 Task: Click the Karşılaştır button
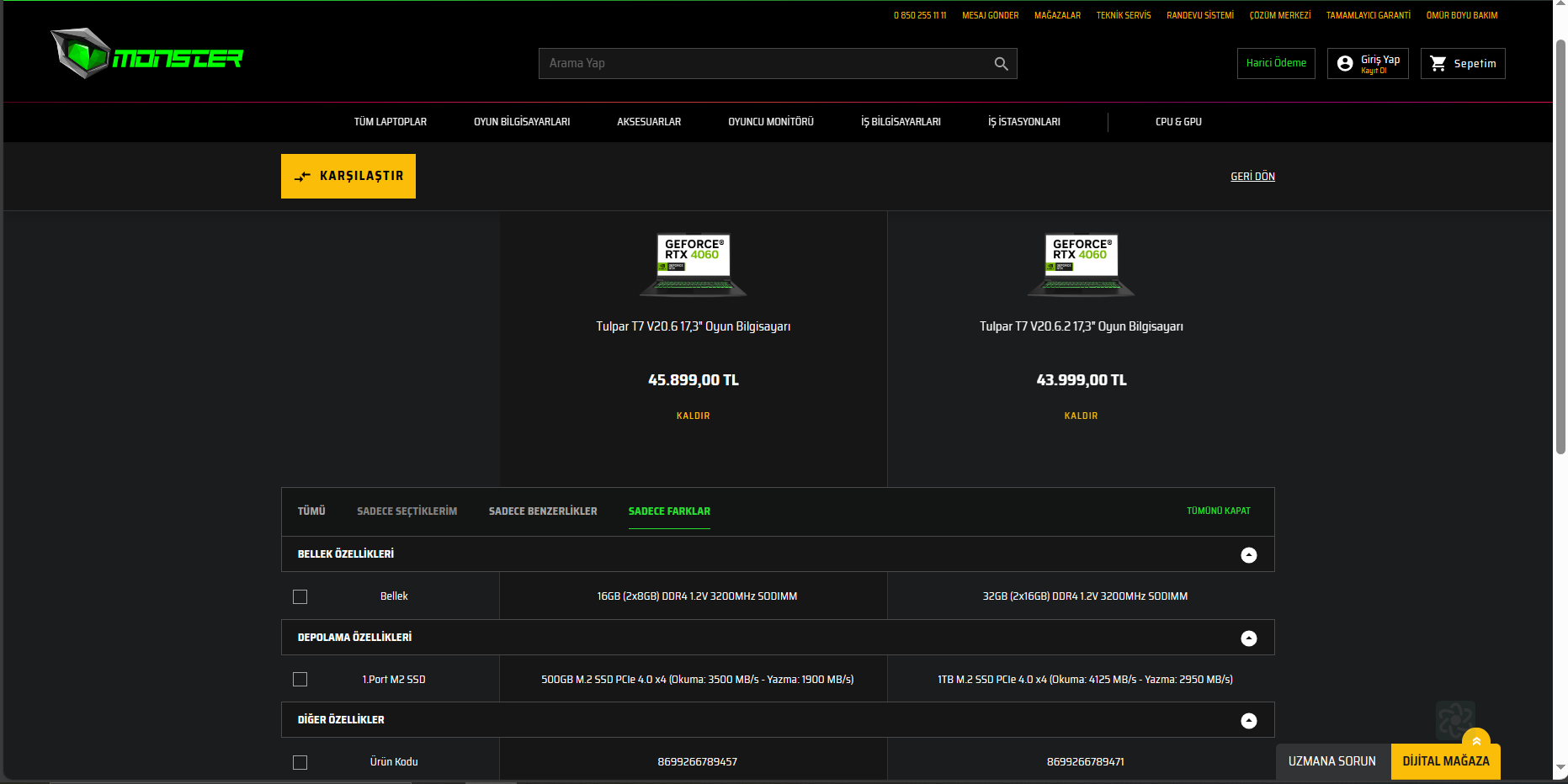click(348, 177)
